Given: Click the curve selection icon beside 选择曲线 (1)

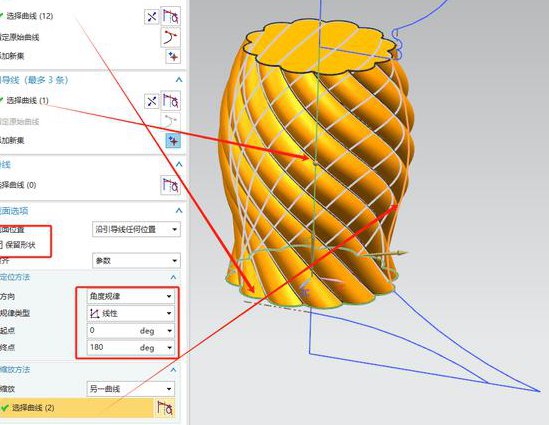Looking at the screenshot, I should point(171,101).
